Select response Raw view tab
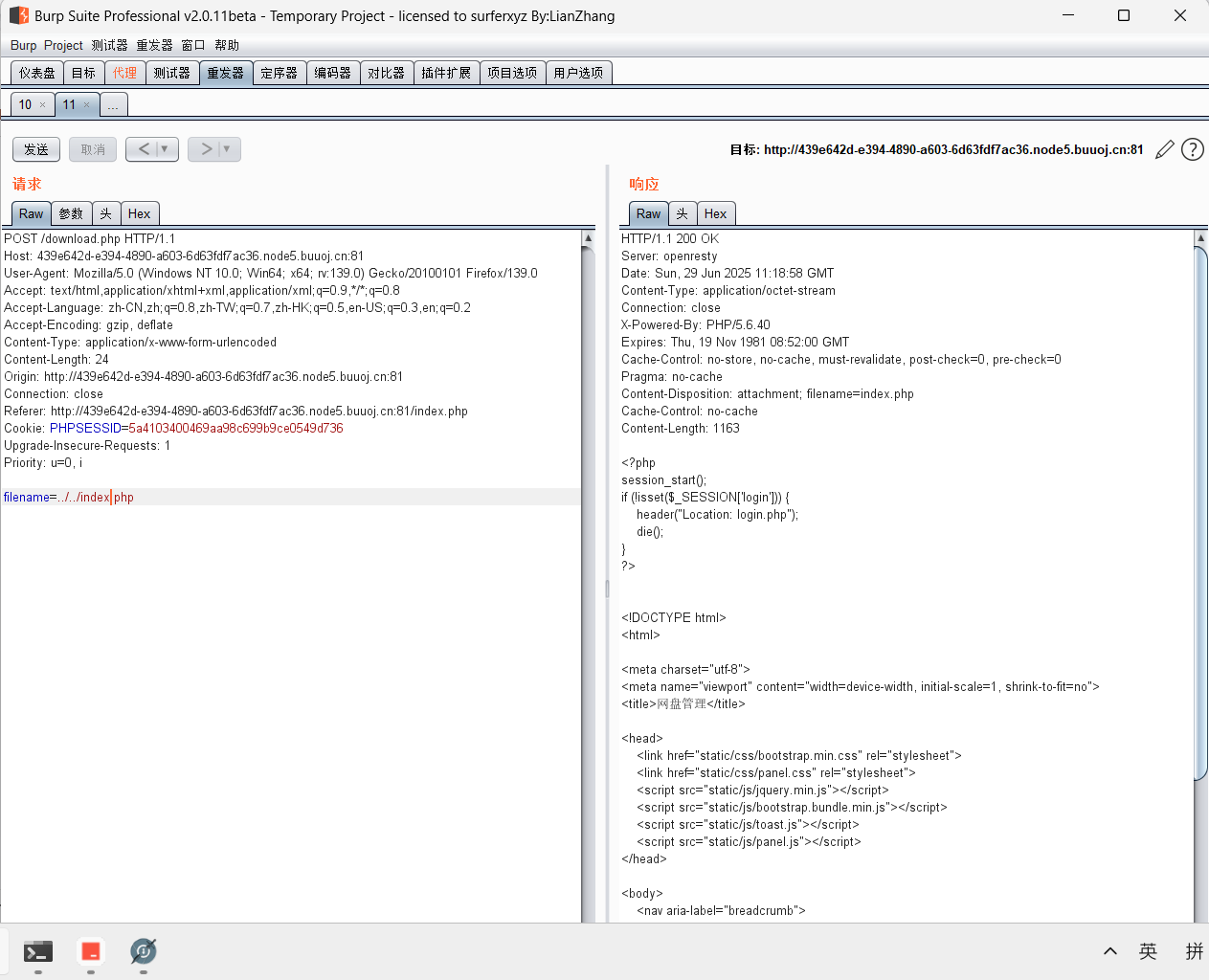Viewport: 1209px width, 980px height. coord(648,213)
